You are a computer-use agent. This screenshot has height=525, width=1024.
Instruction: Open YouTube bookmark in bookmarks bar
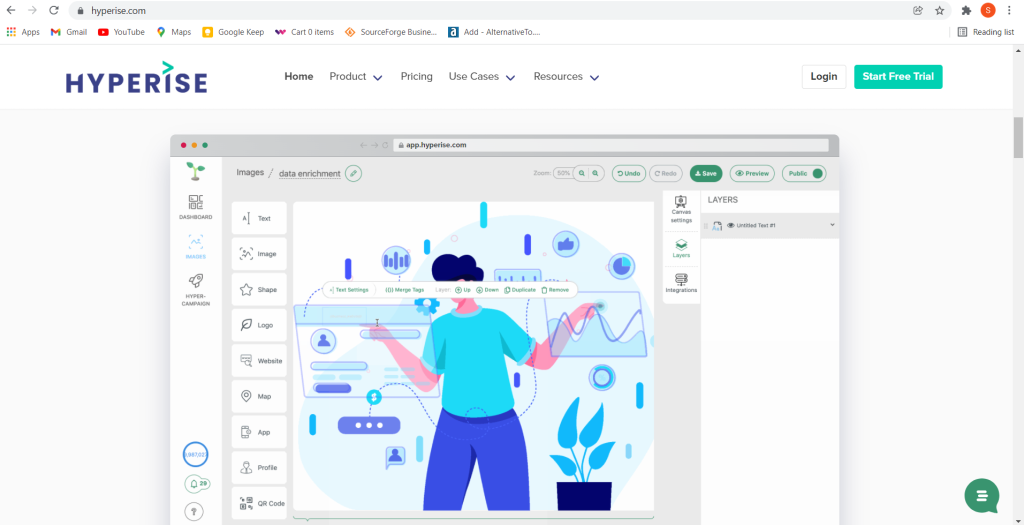coord(121,32)
